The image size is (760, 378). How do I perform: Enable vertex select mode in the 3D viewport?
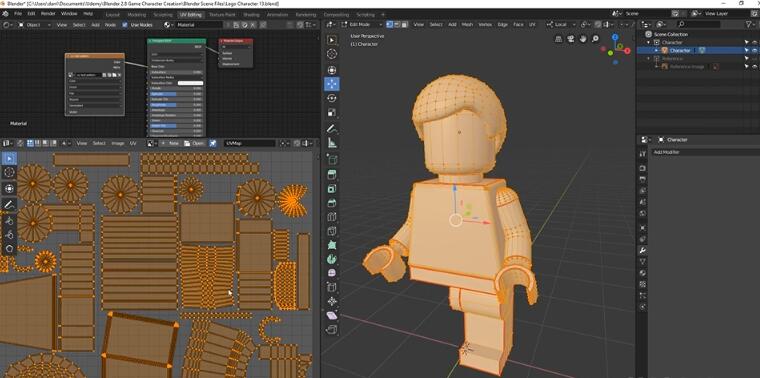(x=389, y=24)
